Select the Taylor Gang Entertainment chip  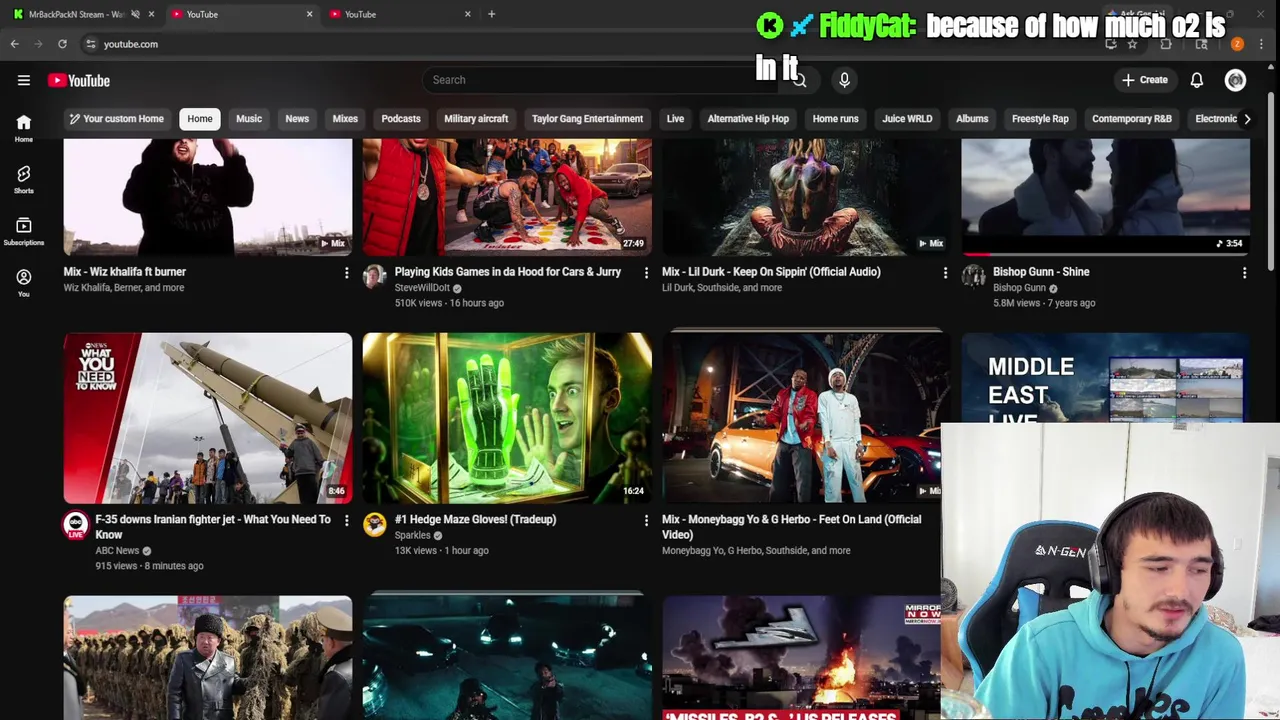(x=587, y=119)
